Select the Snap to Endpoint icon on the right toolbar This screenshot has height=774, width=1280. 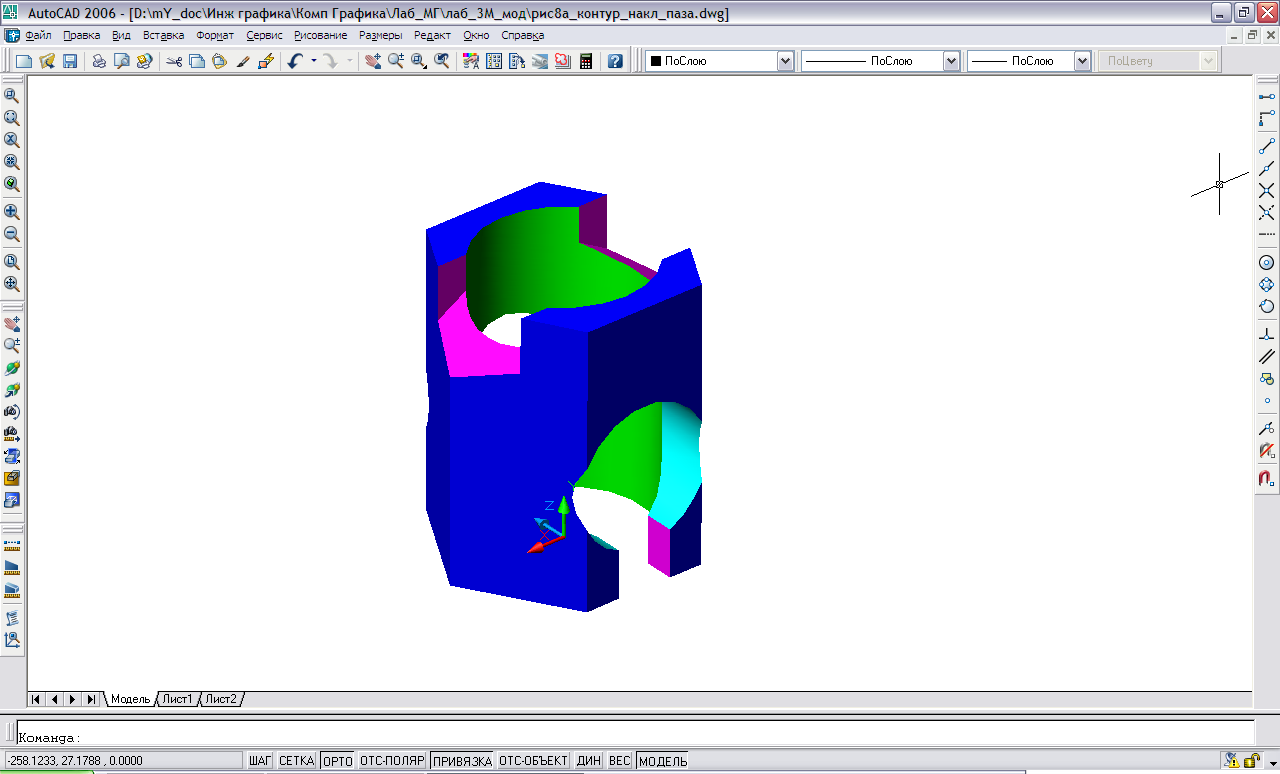[x=1267, y=146]
